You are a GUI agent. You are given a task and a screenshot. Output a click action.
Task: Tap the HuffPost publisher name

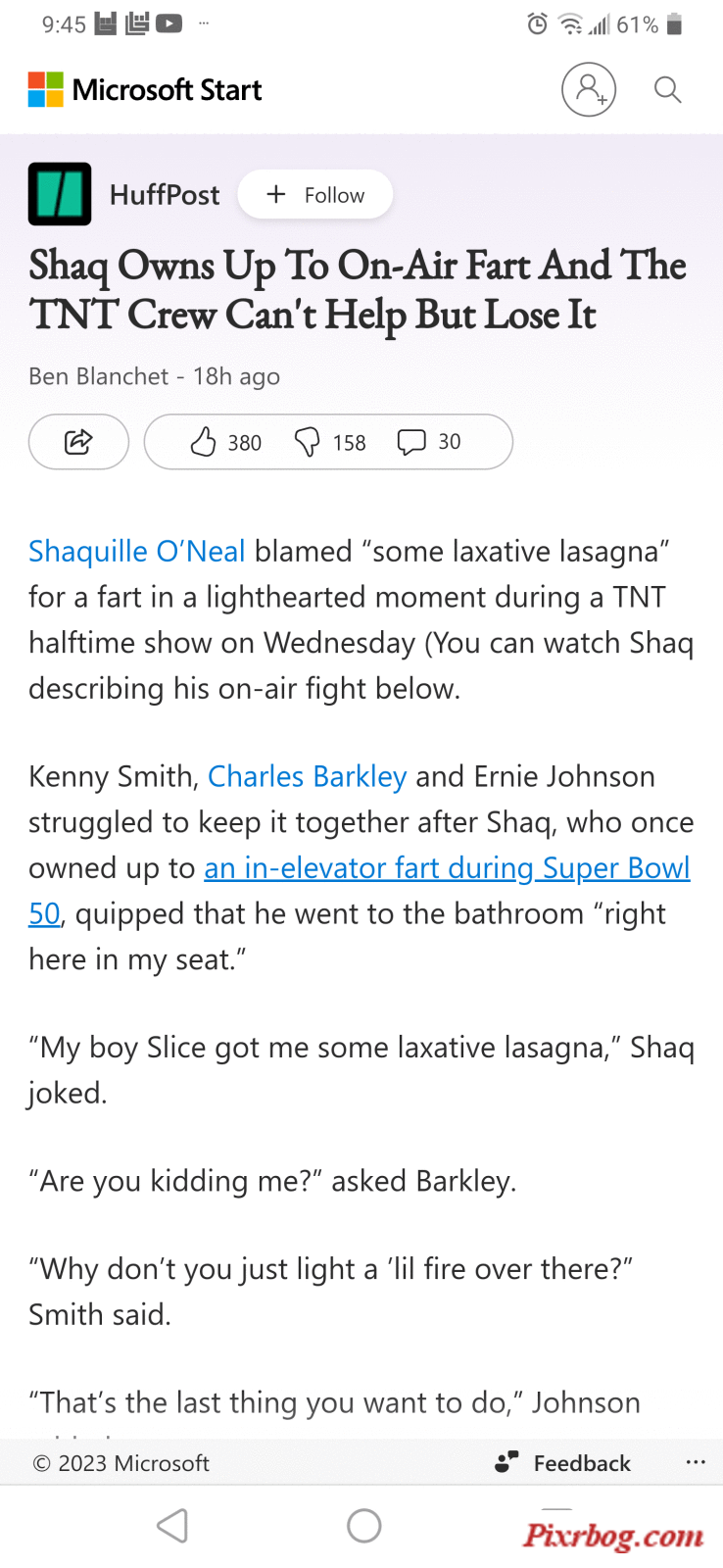(165, 195)
